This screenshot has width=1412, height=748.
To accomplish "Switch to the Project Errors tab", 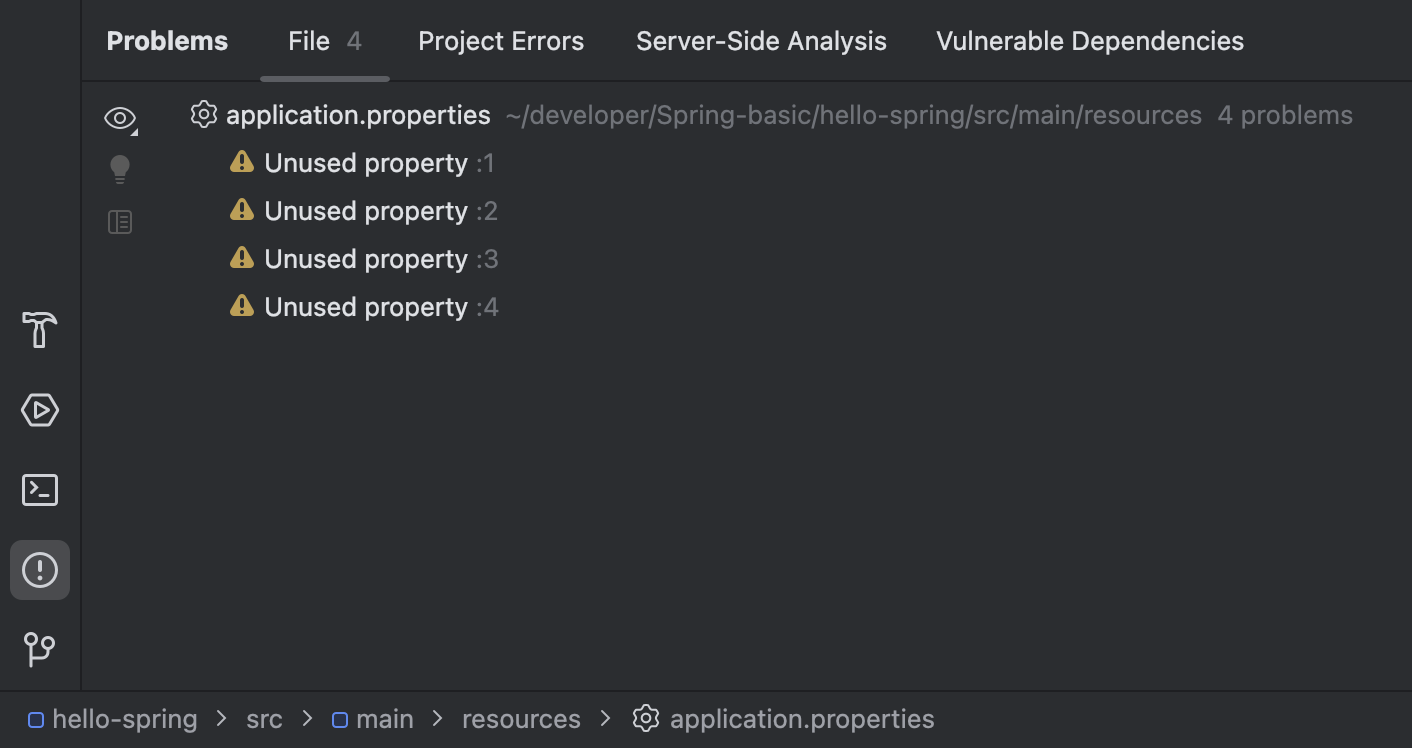I will (500, 41).
